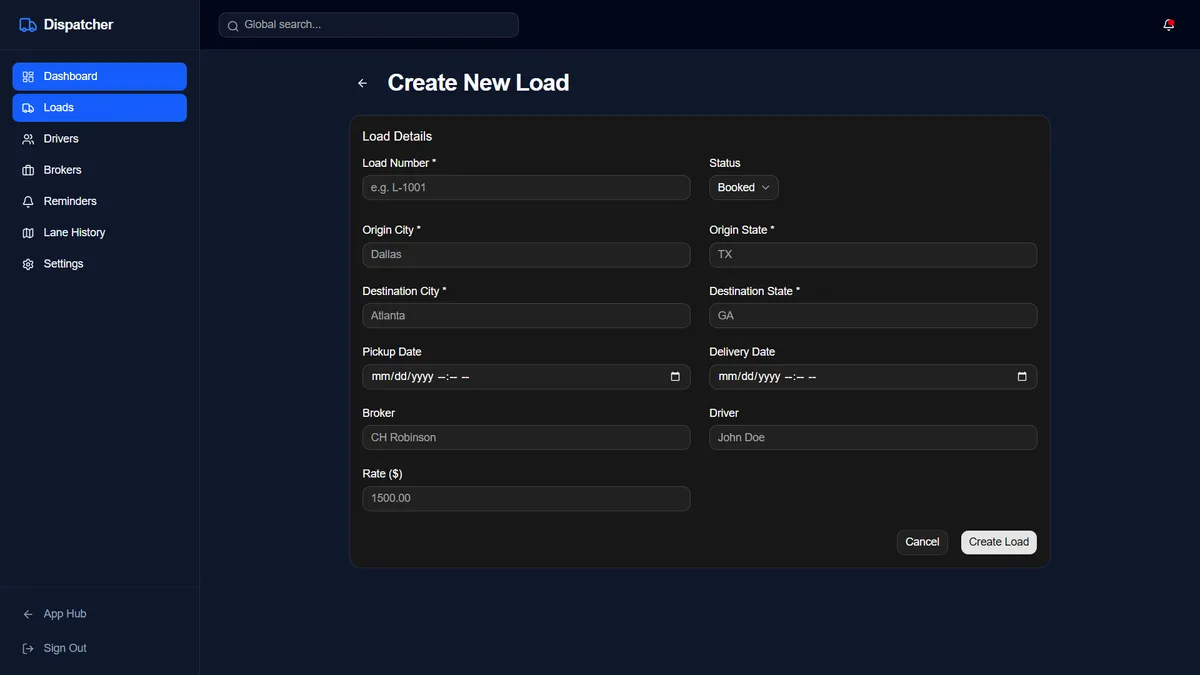Screen dimensions: 1200x675
Task: Click the Settings gear icon
Action: 28,264
